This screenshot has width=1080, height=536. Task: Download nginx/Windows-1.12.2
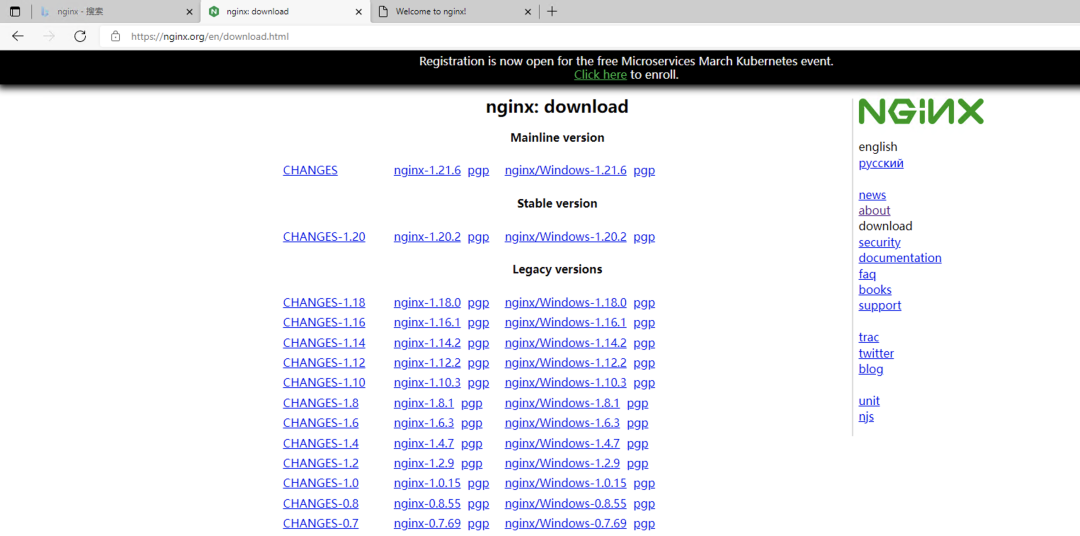coord(565,362)
